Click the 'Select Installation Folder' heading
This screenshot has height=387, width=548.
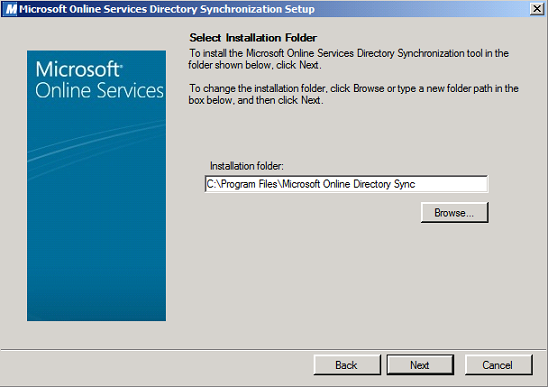[x=253, y=37]
